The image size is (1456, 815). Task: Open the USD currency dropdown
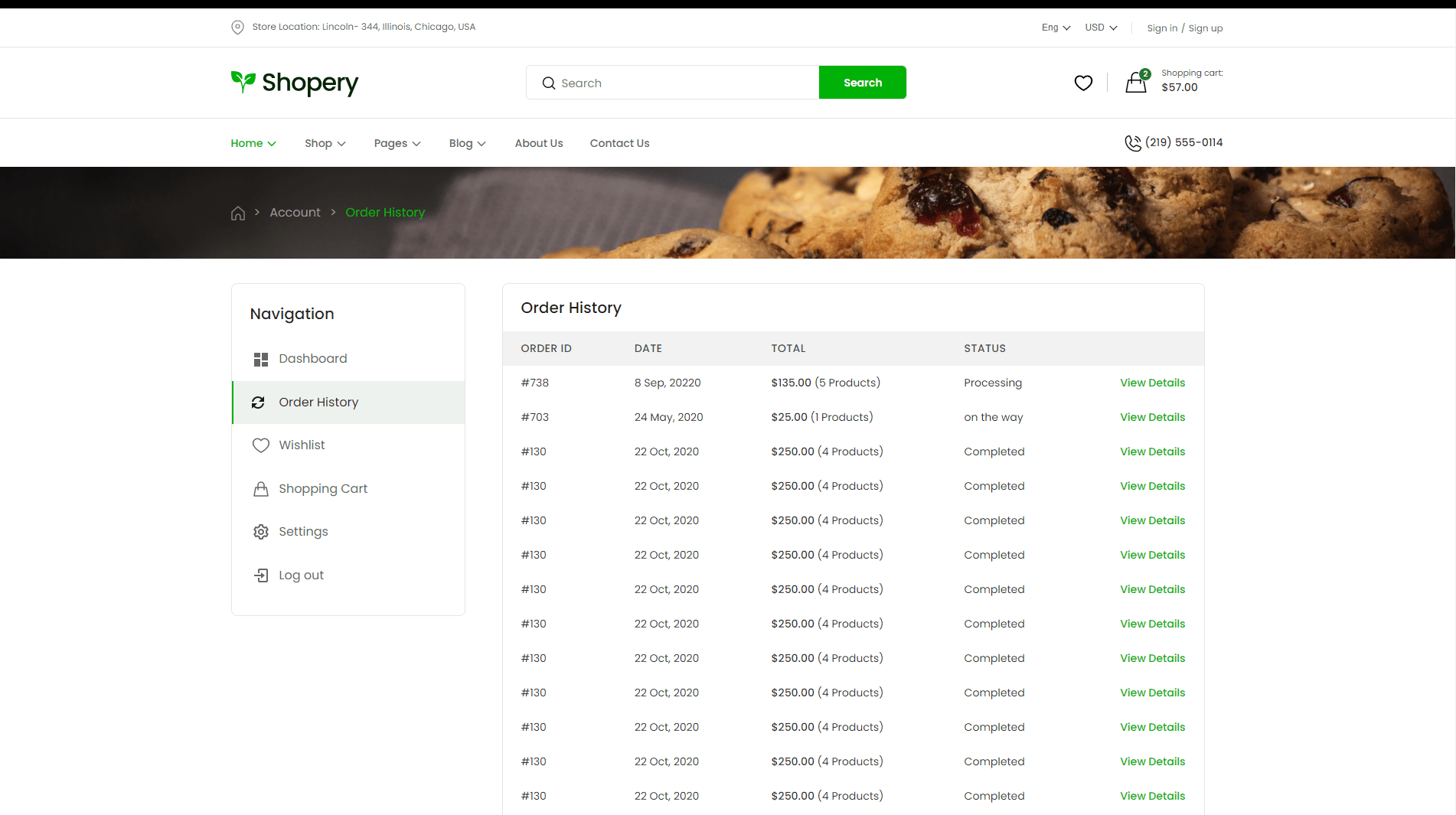[x=1101, y=28]
